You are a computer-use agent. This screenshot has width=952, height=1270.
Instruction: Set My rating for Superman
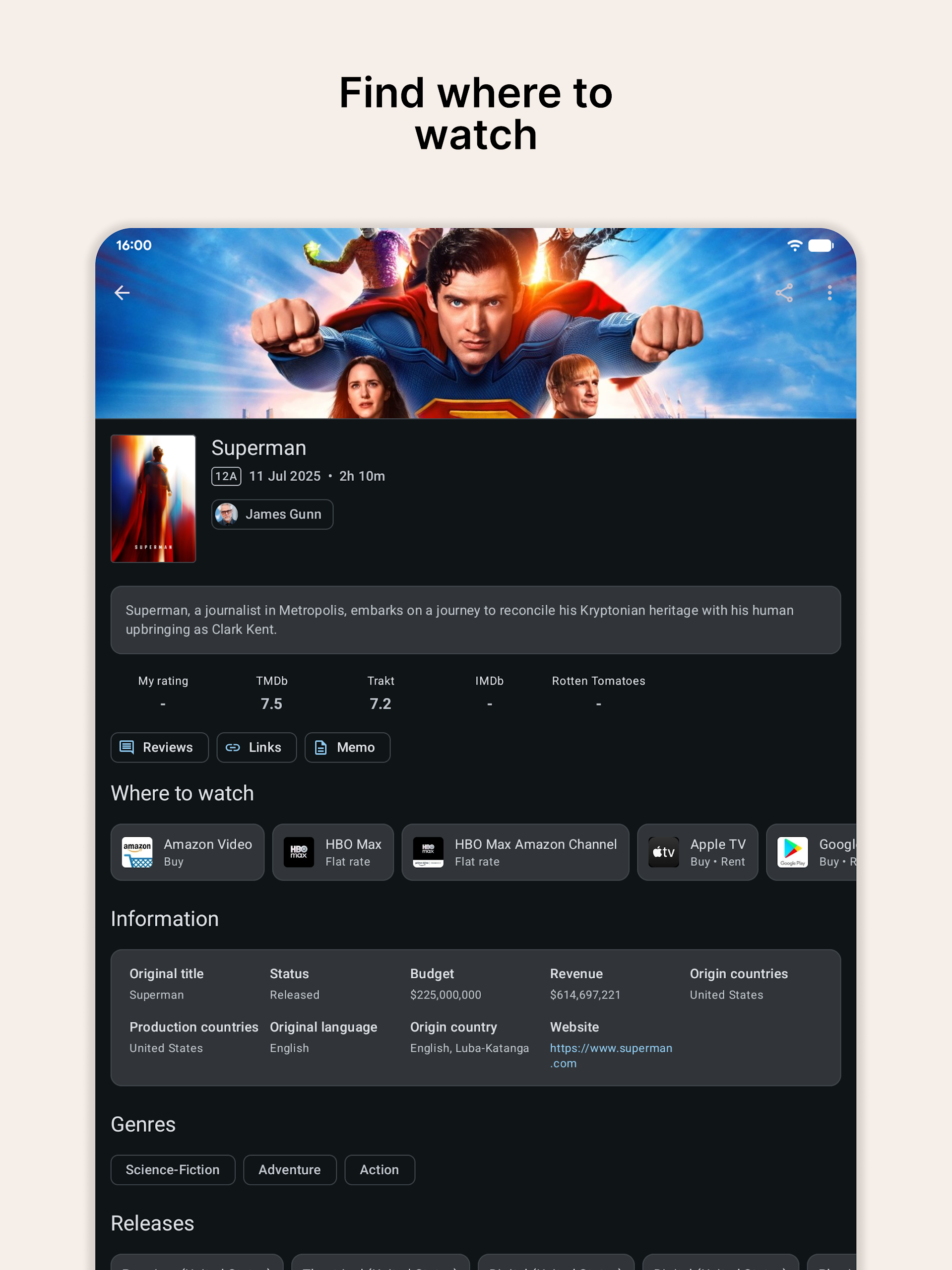[163, 694]
